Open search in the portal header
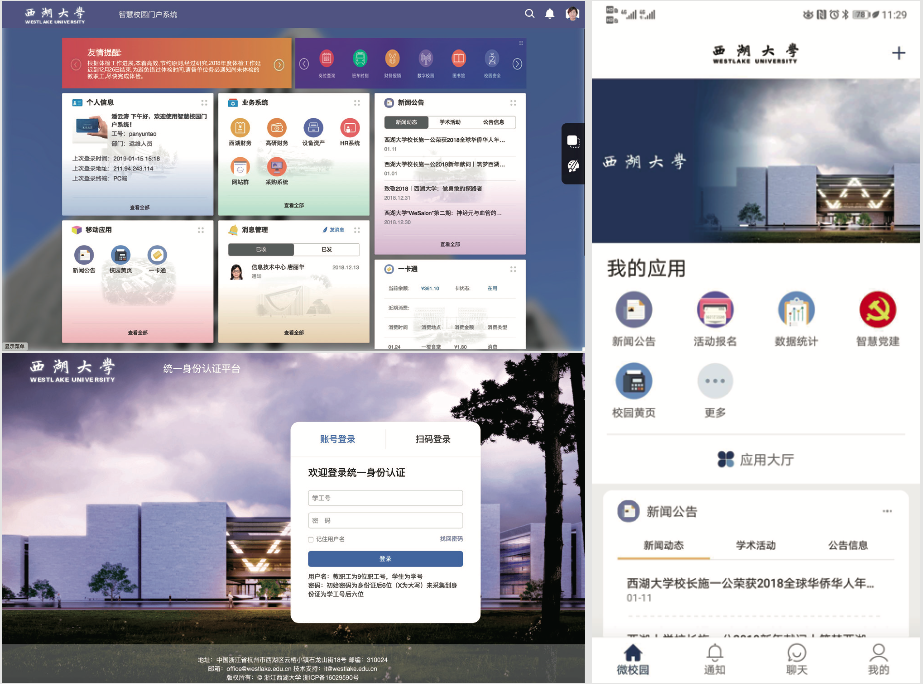923x684 pixels. click(529, 14)
